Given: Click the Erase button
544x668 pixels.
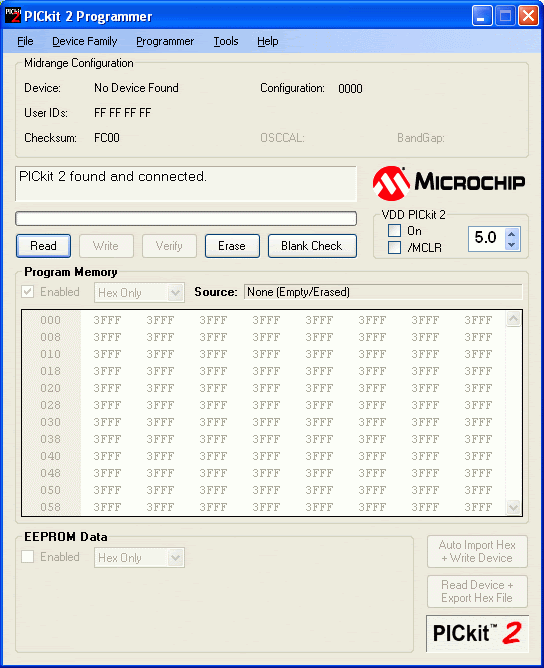Looking at the screenshot, I should [232, 246].
